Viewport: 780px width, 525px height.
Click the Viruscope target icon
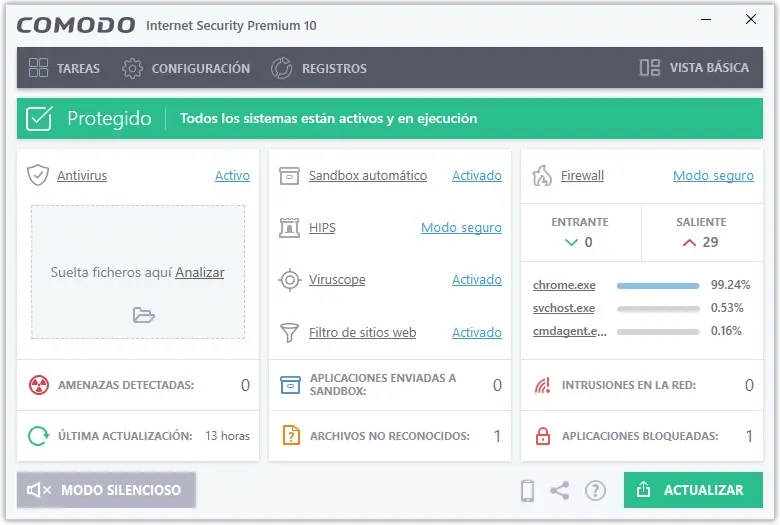tap(290, 280)
